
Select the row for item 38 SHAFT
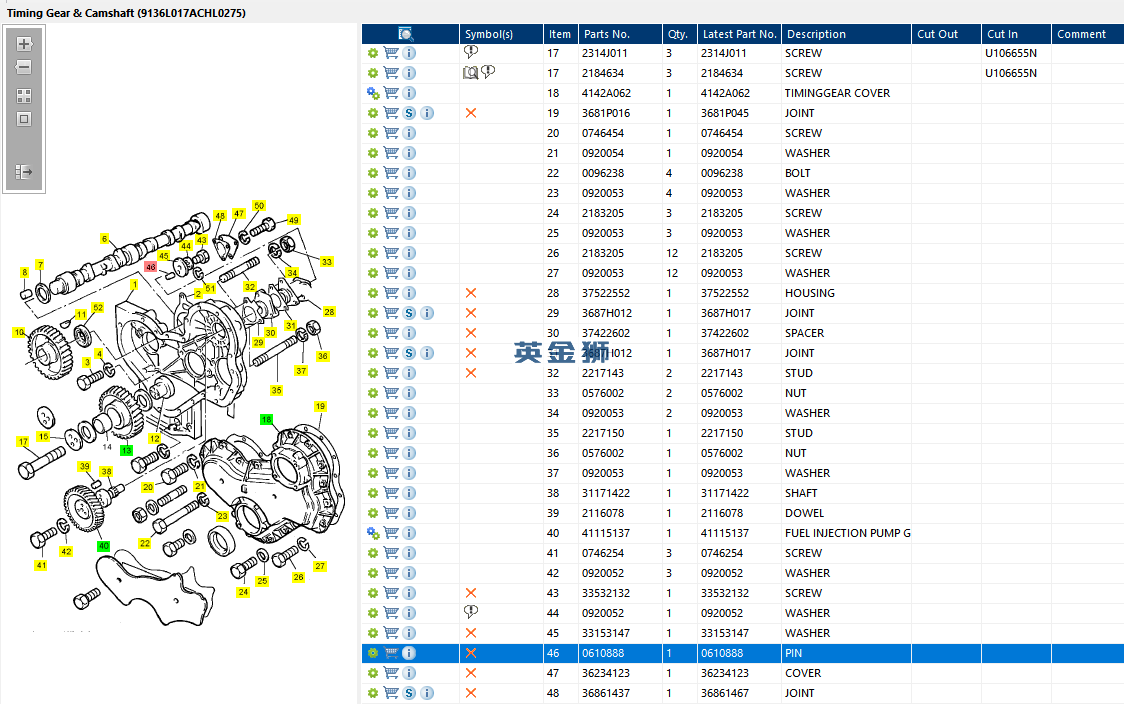tap(800, 493)
